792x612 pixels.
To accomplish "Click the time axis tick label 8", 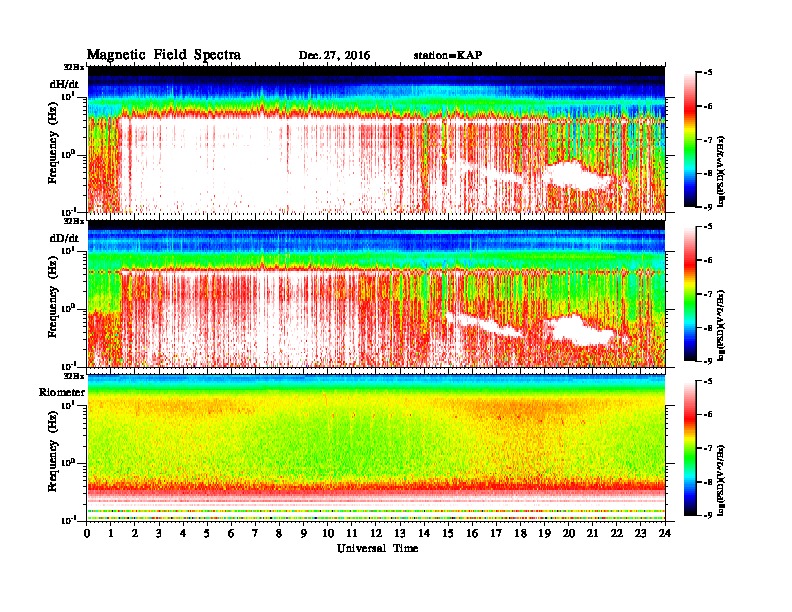I will tap(279, 533).
